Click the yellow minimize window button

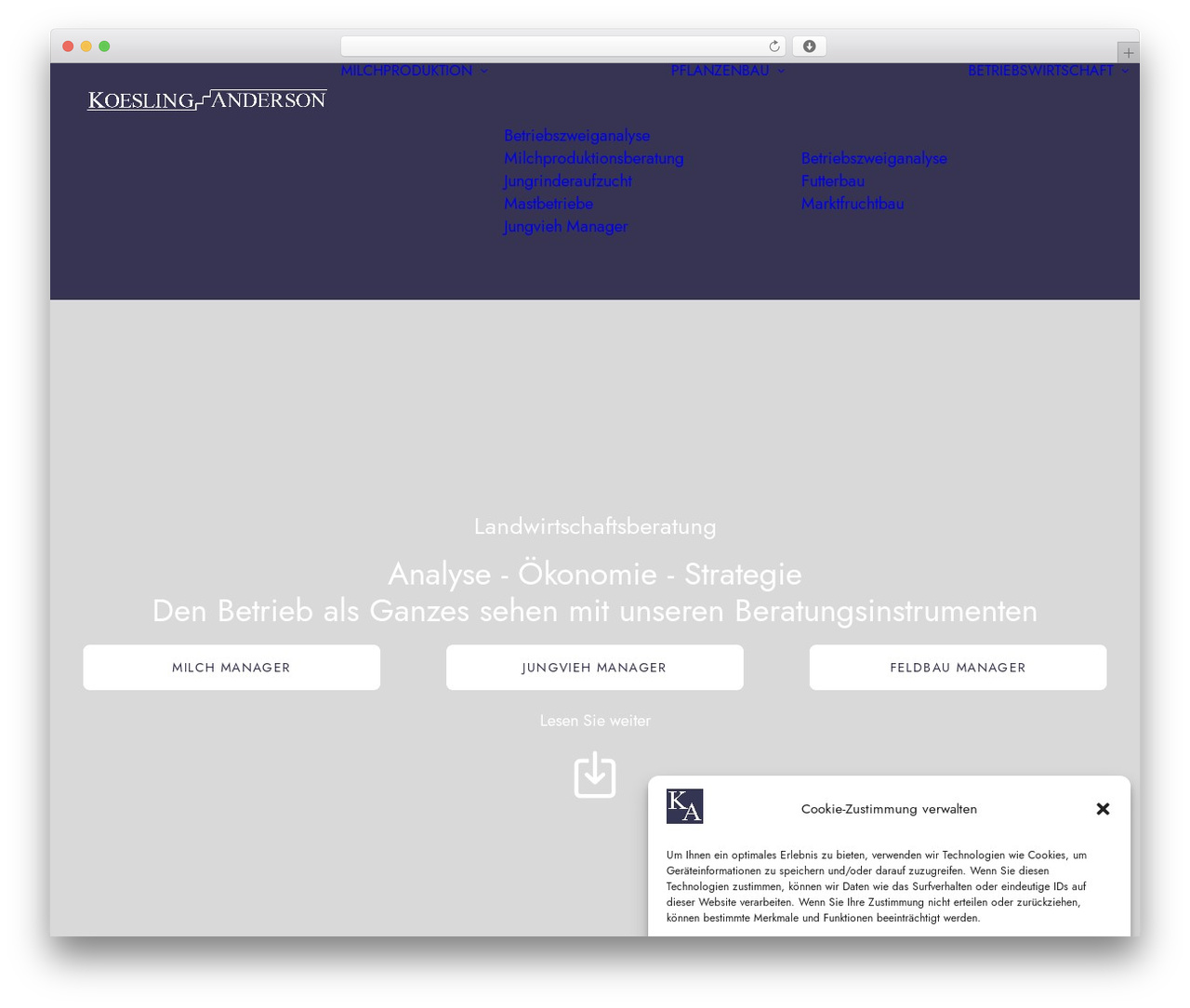tap(86, 46)
